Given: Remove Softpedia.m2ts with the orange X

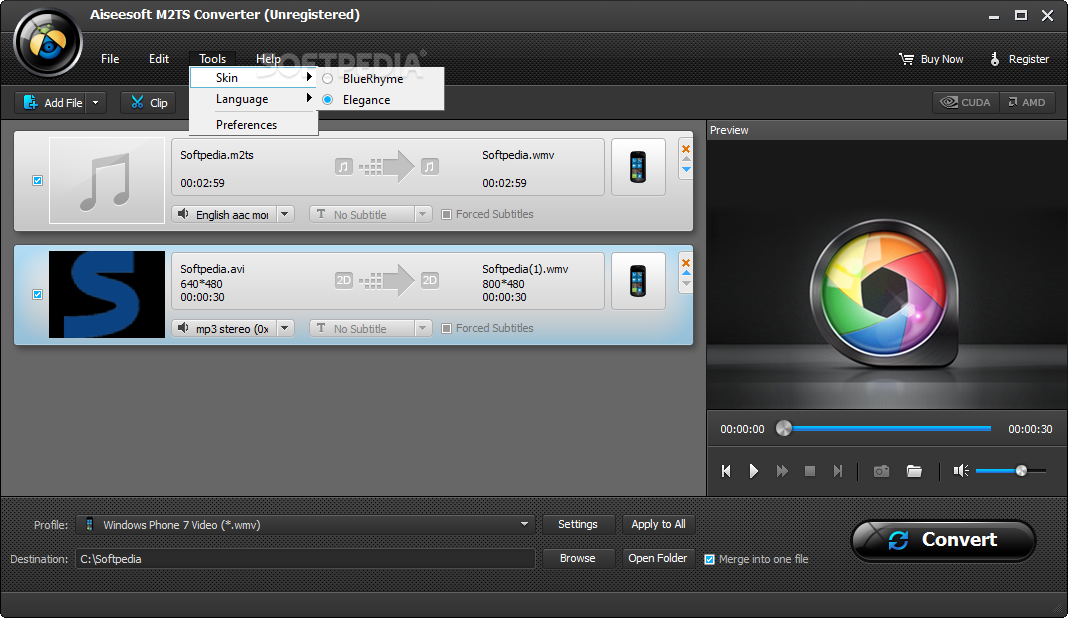Looking at the screenshot, I should click(686, 149).
